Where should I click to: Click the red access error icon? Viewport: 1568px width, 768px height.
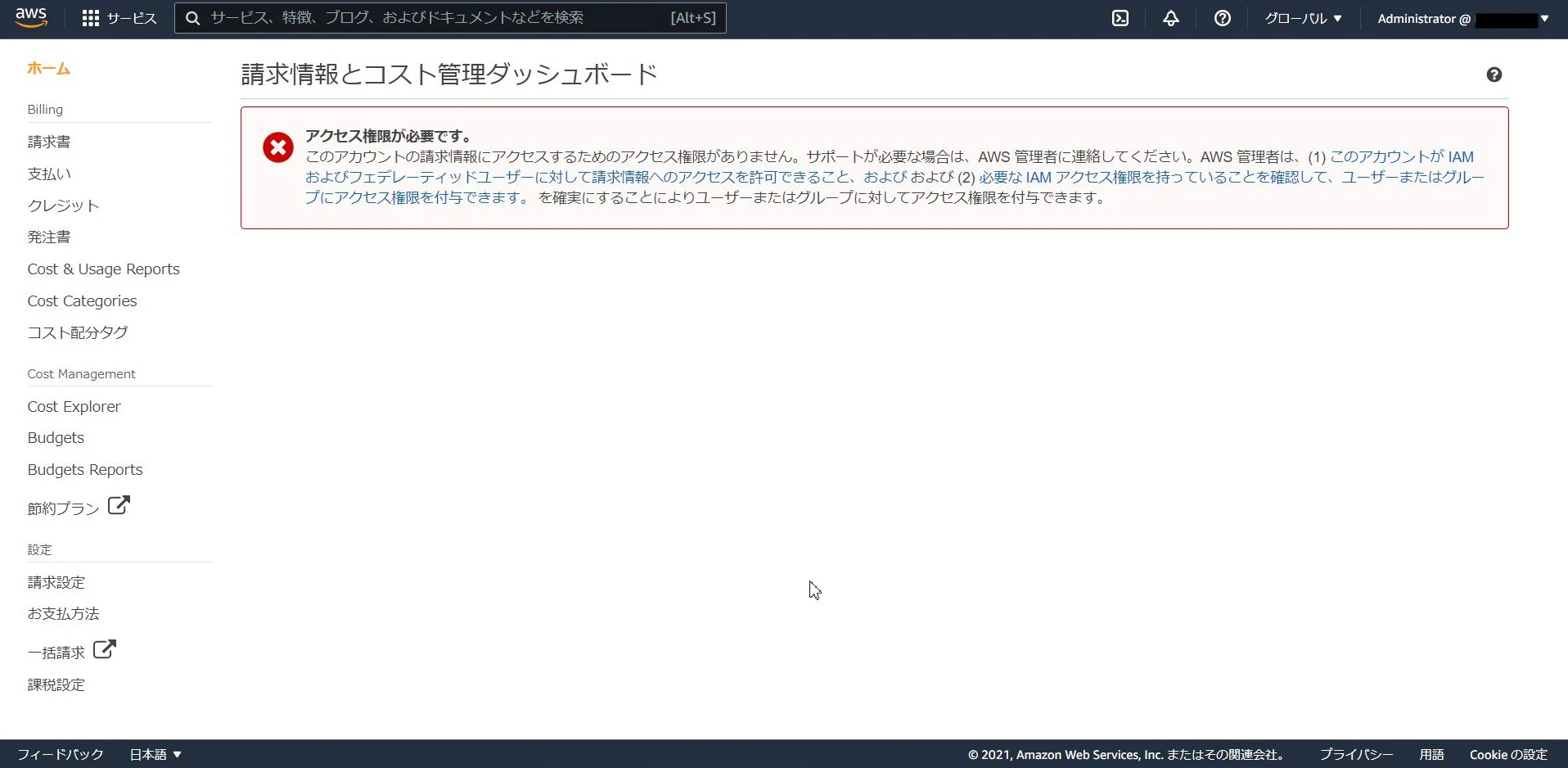coord(278,147)
